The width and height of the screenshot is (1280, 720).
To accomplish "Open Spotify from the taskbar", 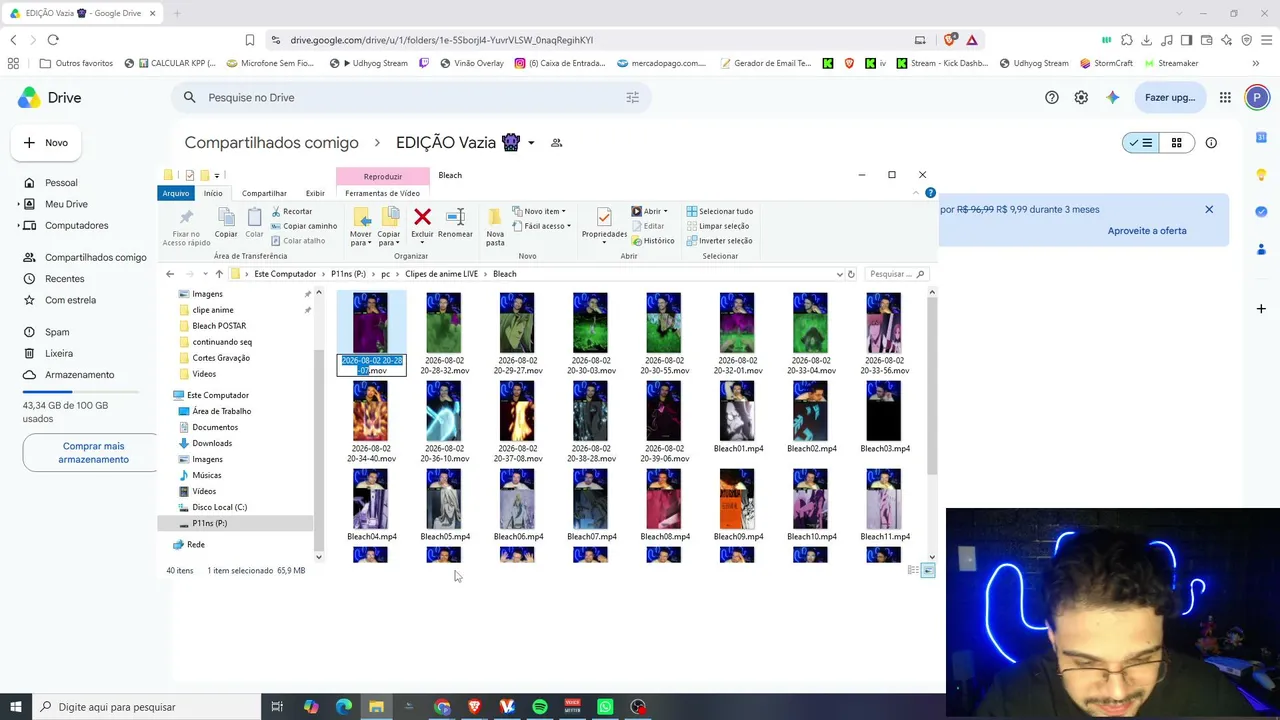I will click(x=540, y=707).
